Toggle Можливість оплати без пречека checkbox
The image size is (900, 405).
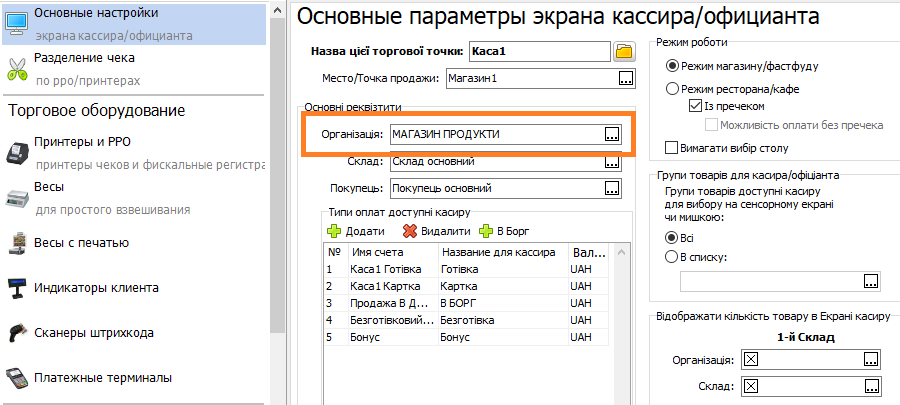712,124
